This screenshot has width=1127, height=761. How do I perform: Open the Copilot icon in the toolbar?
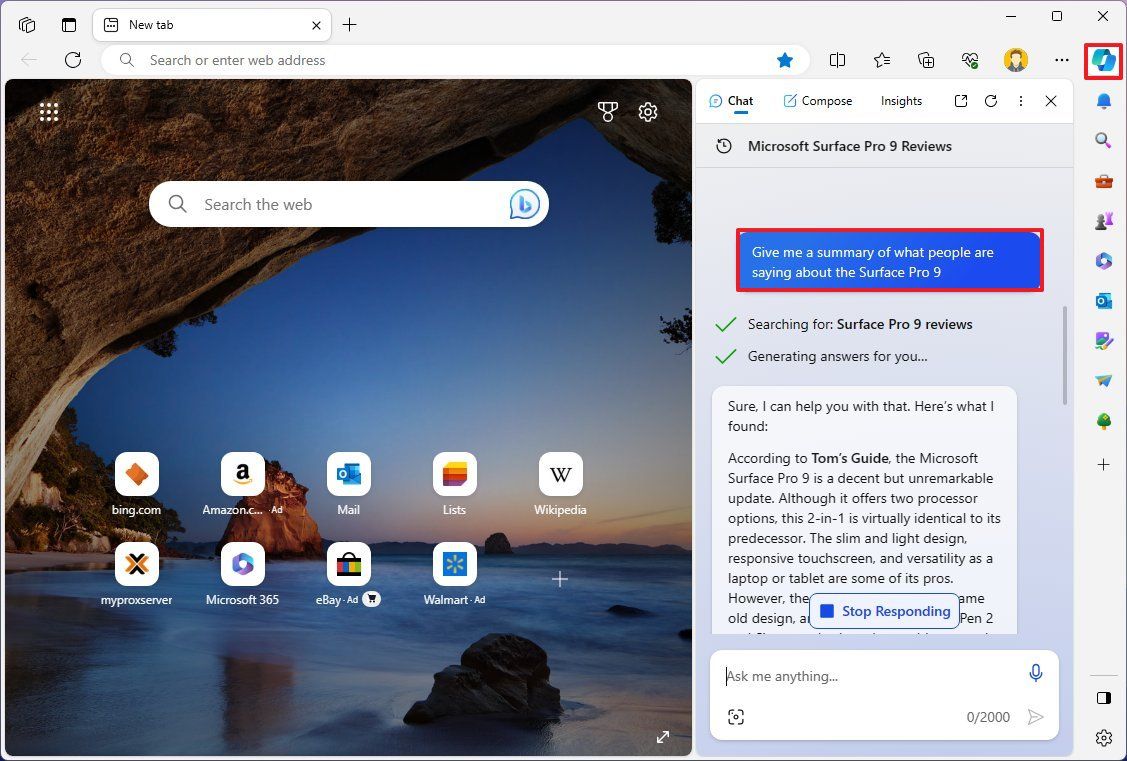tap(1103, 60)
